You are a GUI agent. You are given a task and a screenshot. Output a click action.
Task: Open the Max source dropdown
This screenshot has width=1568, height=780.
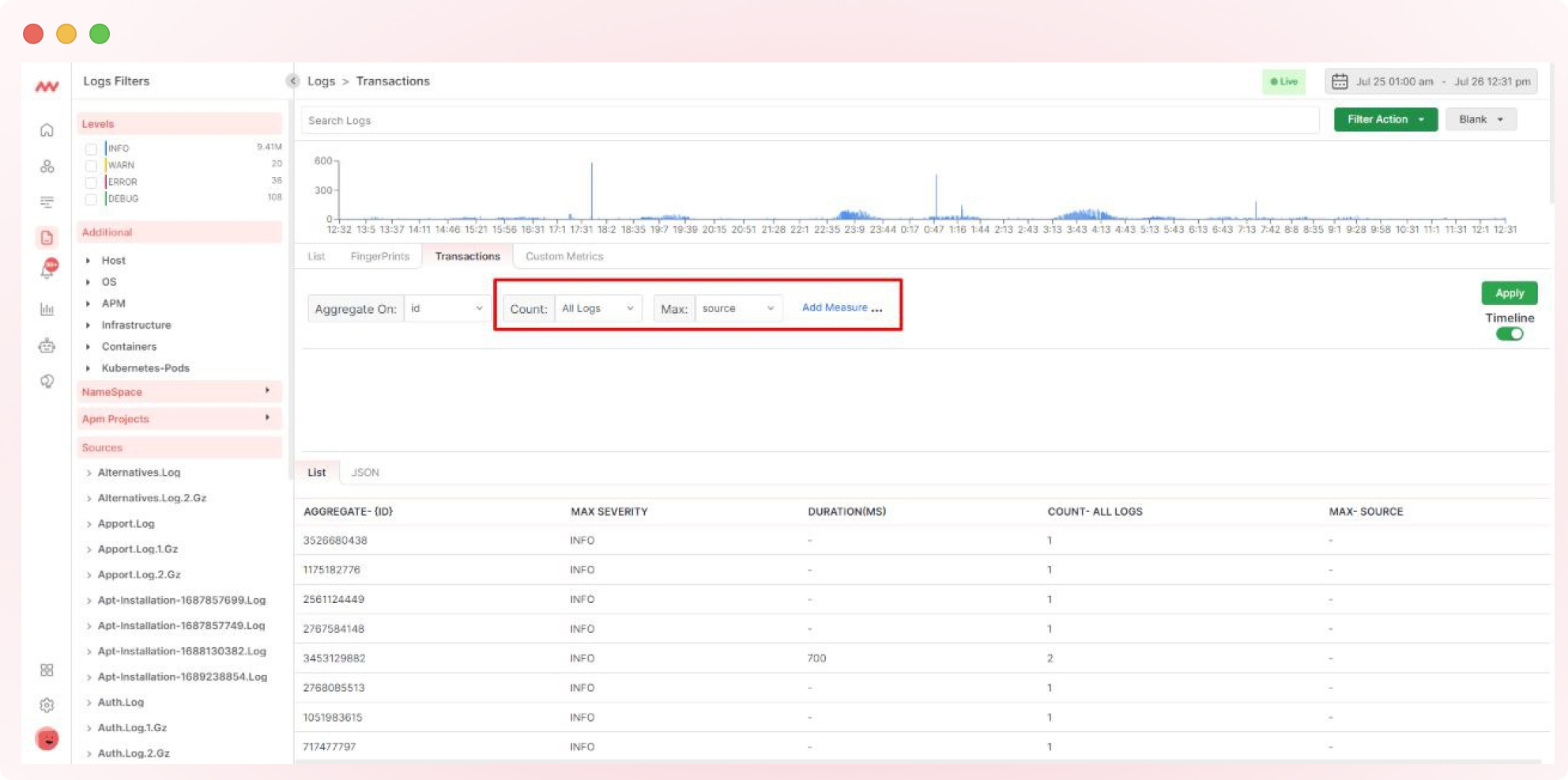[737, 308]
